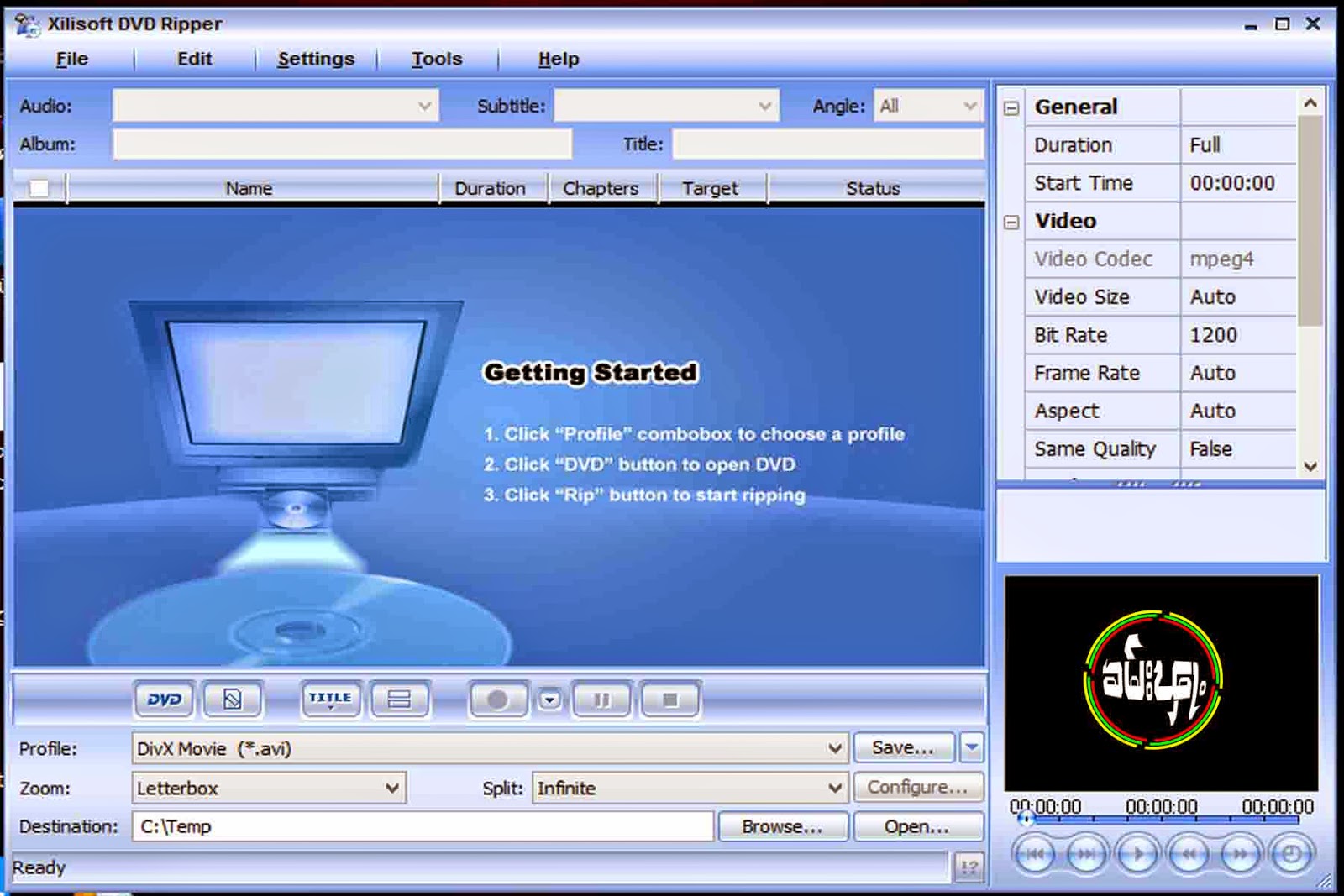Open the small arrow next to Rip button

(549, 700)
